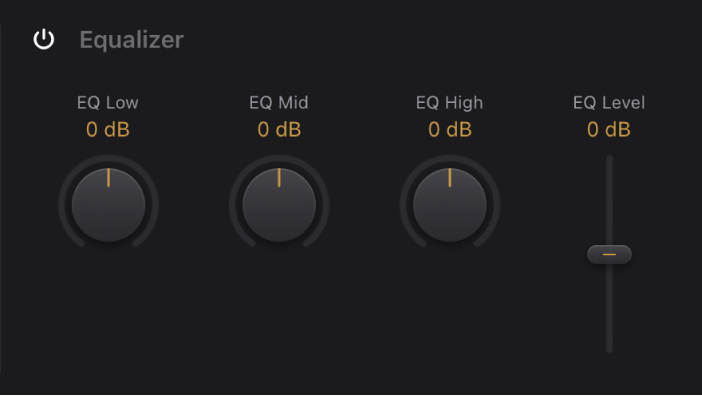Click the EQ Mid 0 dB value

(279, 130)
